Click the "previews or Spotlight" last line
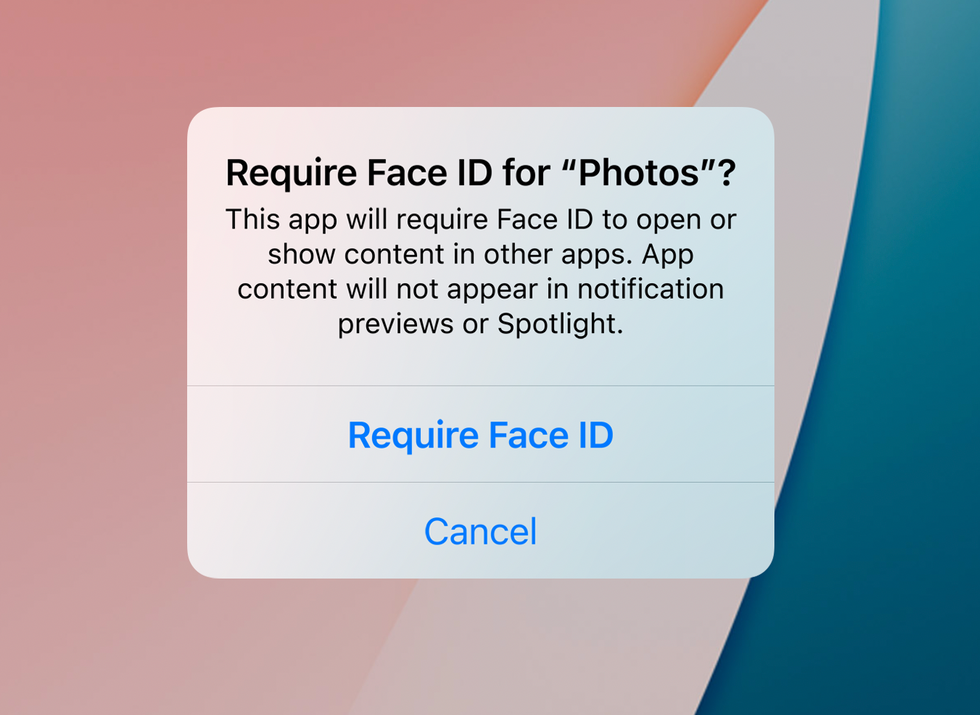Viewport: 980px width, 715px height. click(481, 324)
